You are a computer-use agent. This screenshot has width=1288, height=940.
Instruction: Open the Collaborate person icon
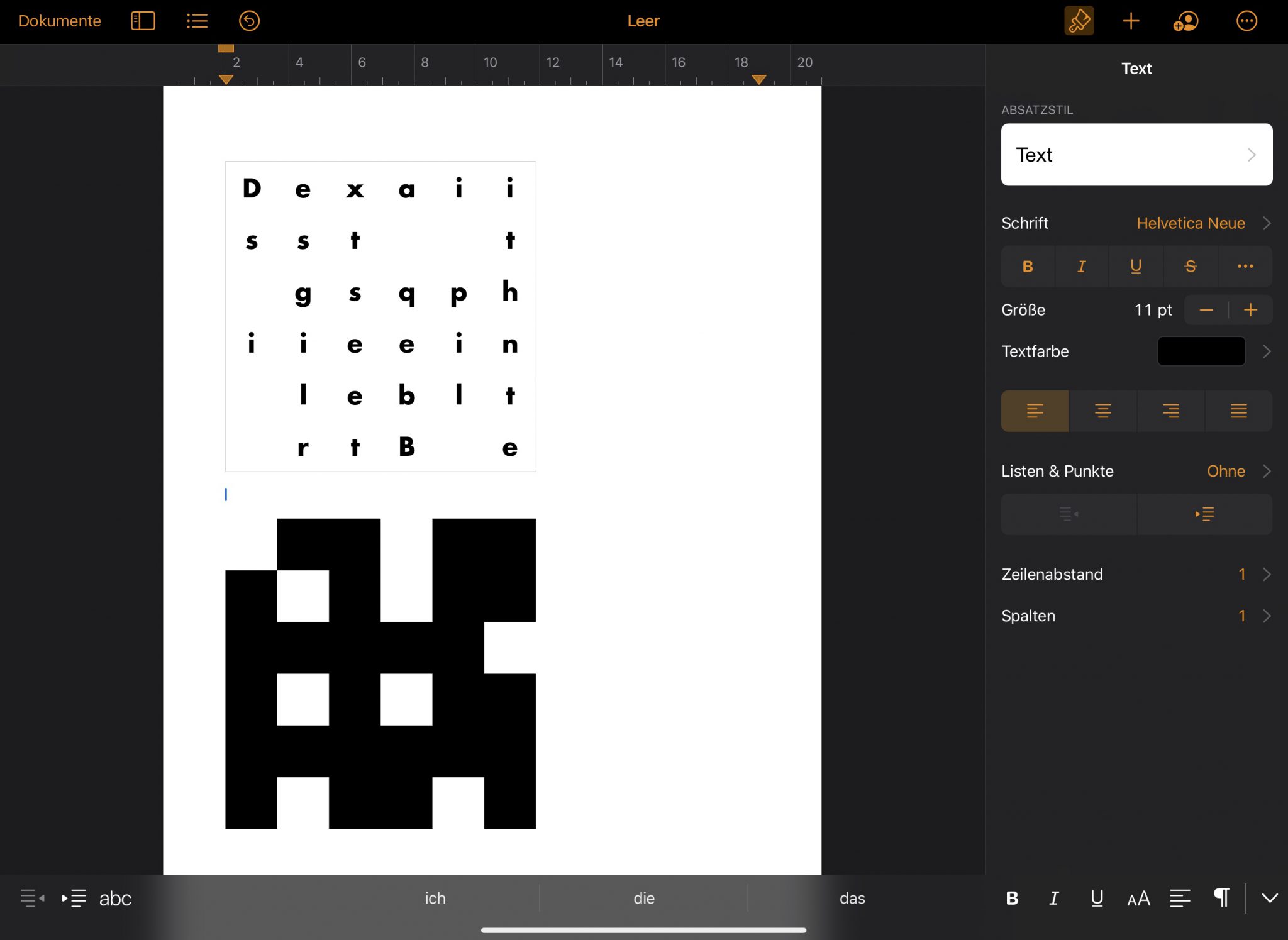1185,21
